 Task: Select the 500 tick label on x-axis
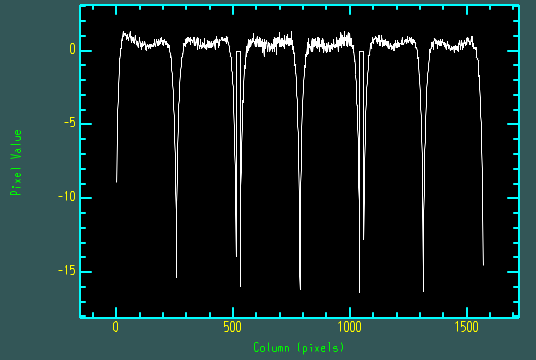(x=232, y=328)
